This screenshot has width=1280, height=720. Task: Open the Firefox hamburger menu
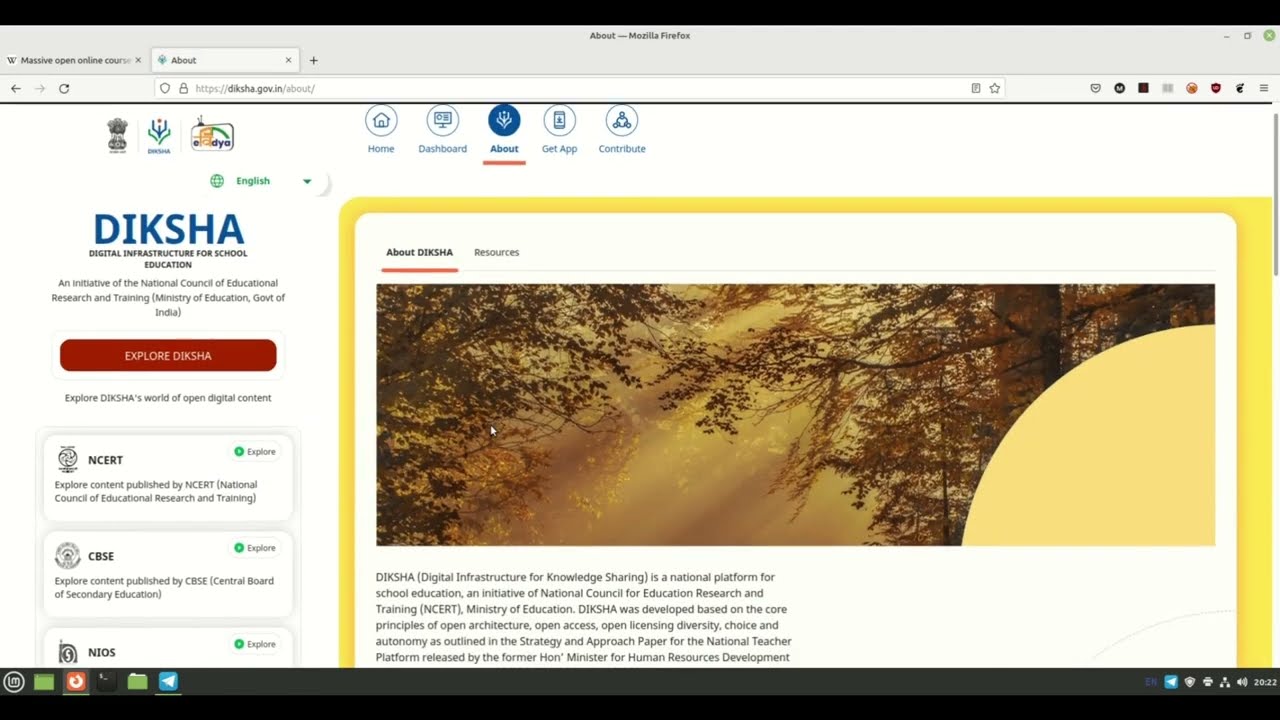coord(1263,89)
